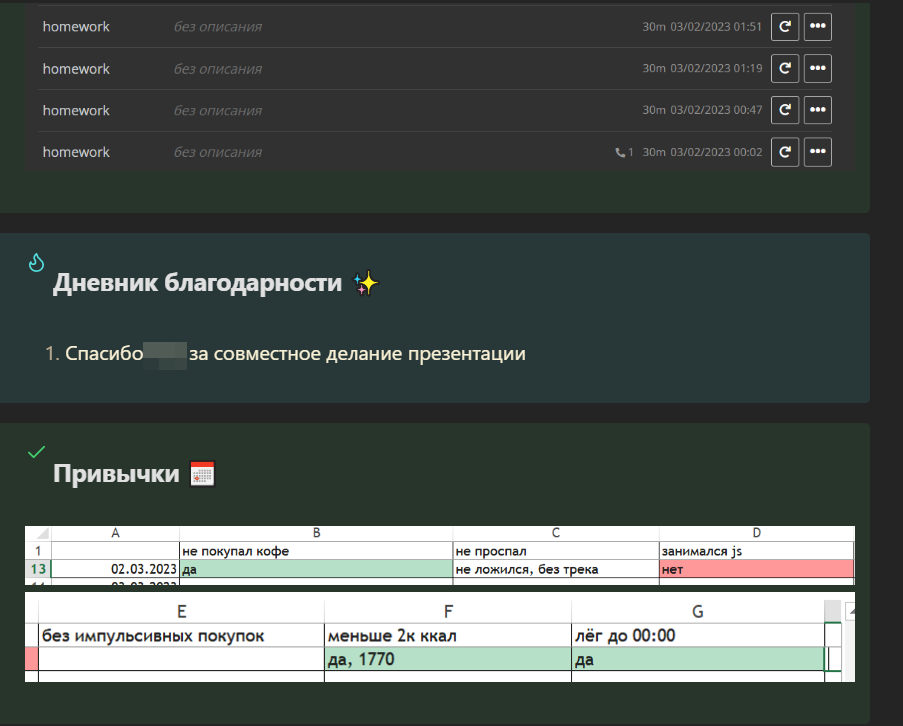Image resolution: width=903 pixels, height=726 pixels.
Task: Toggle the green checkmark above Привычки
Action: tap(37, 452)
